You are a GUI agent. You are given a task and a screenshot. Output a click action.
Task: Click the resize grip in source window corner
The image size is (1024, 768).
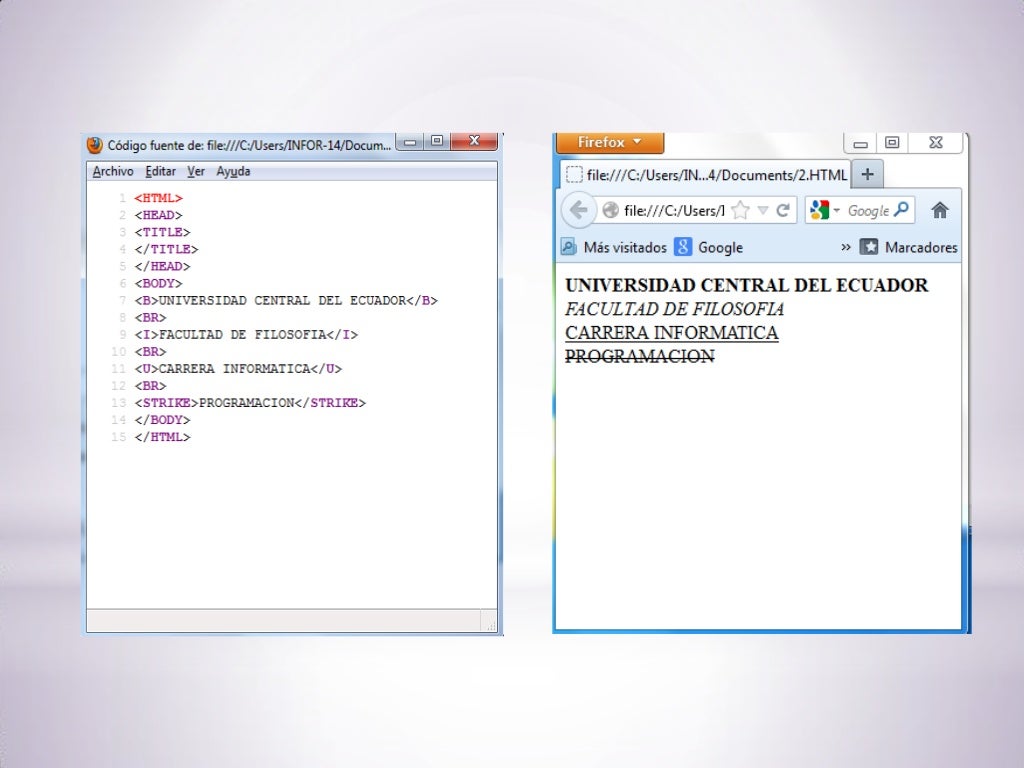tap(490, 624)
